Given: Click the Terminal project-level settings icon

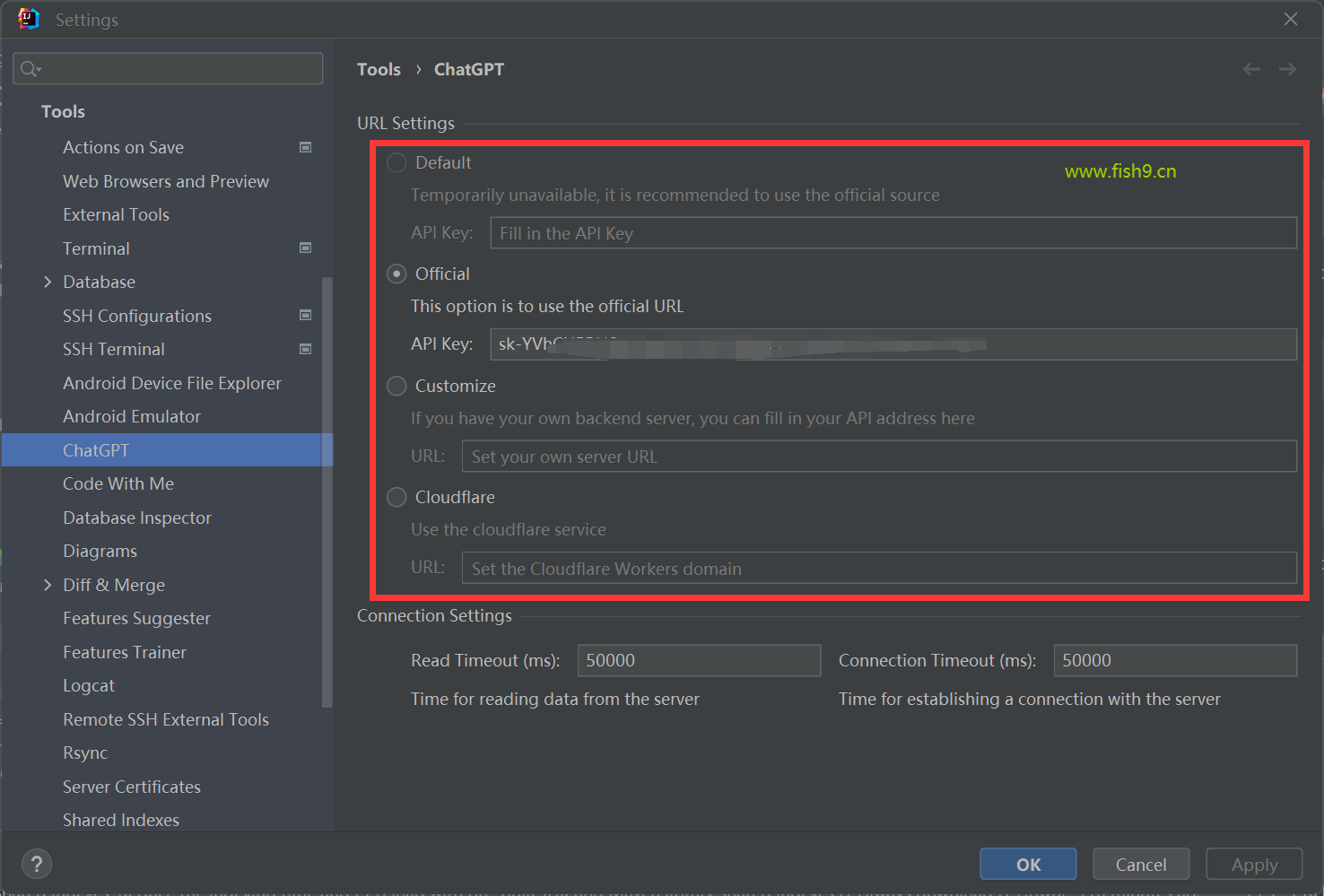Looking at the screenshot, I should [305, 248].
